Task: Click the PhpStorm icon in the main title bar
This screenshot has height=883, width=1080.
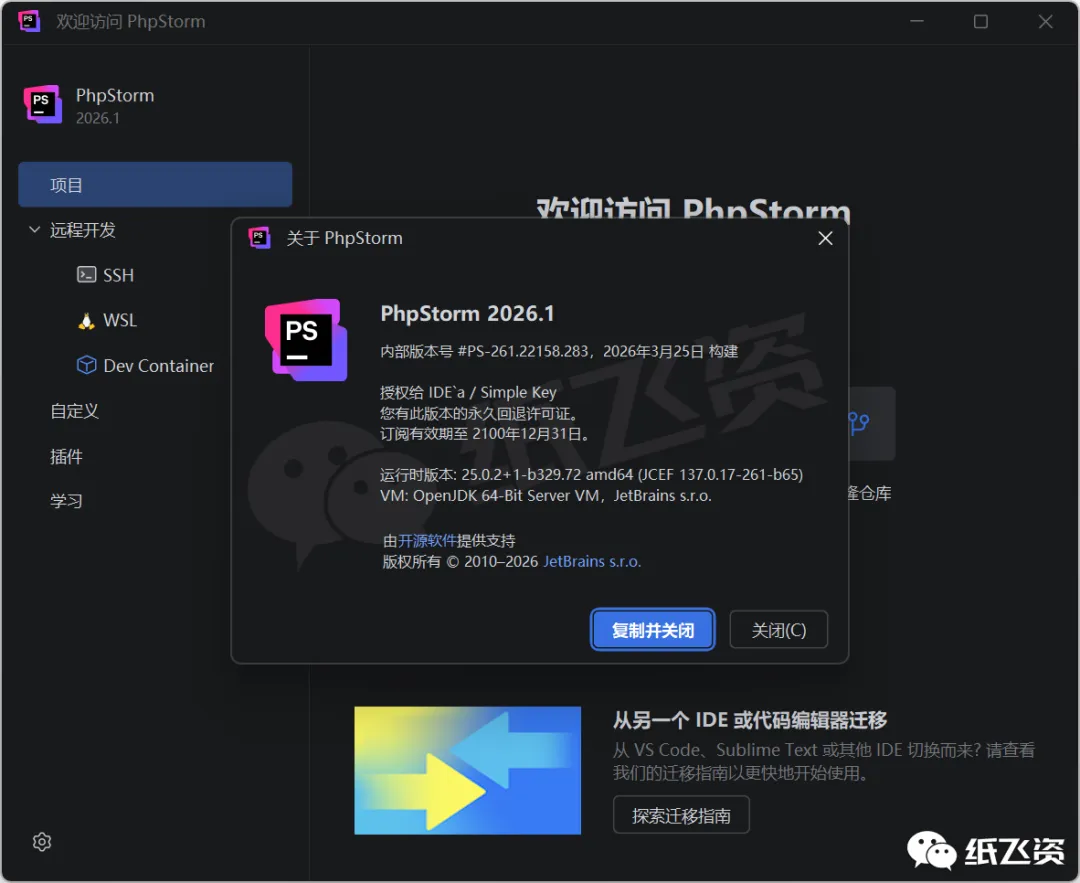Action: 29,21
